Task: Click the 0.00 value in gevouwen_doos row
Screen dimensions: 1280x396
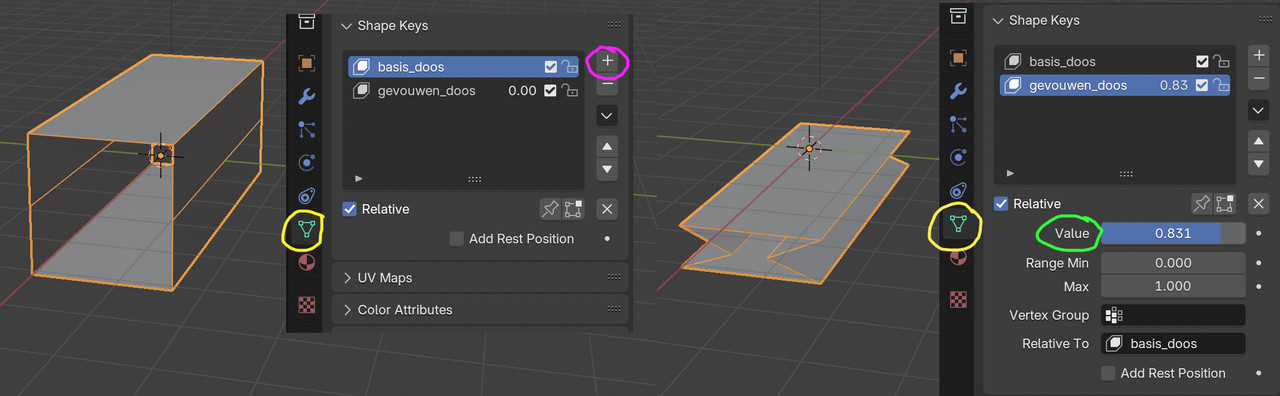Action: (x=522, y=91)
